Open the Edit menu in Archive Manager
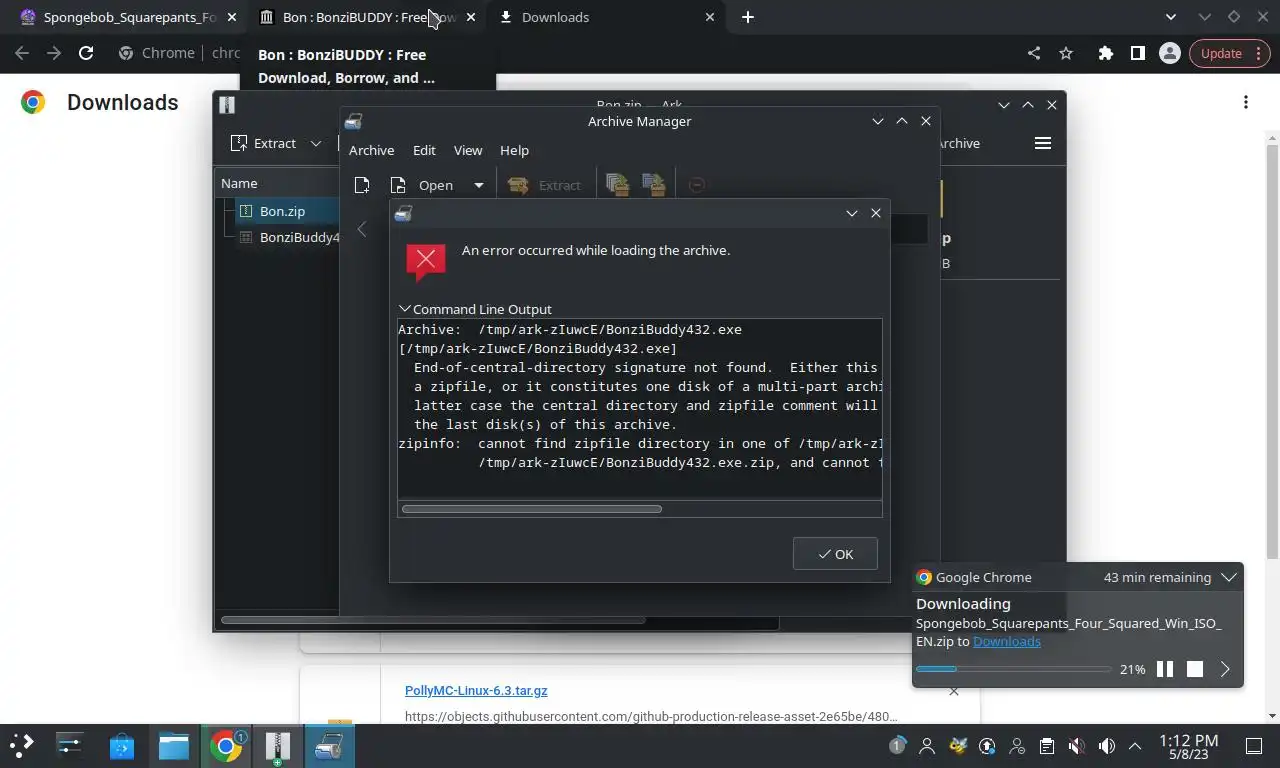Screen dimensions: 1280x768 (x=424, y=150)
